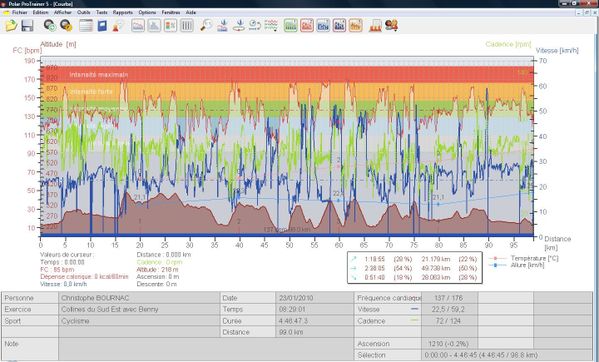Select the framed vertical bars toolbar icon
The height and width of the screenshot is (362, 599).
coord(186,26)
